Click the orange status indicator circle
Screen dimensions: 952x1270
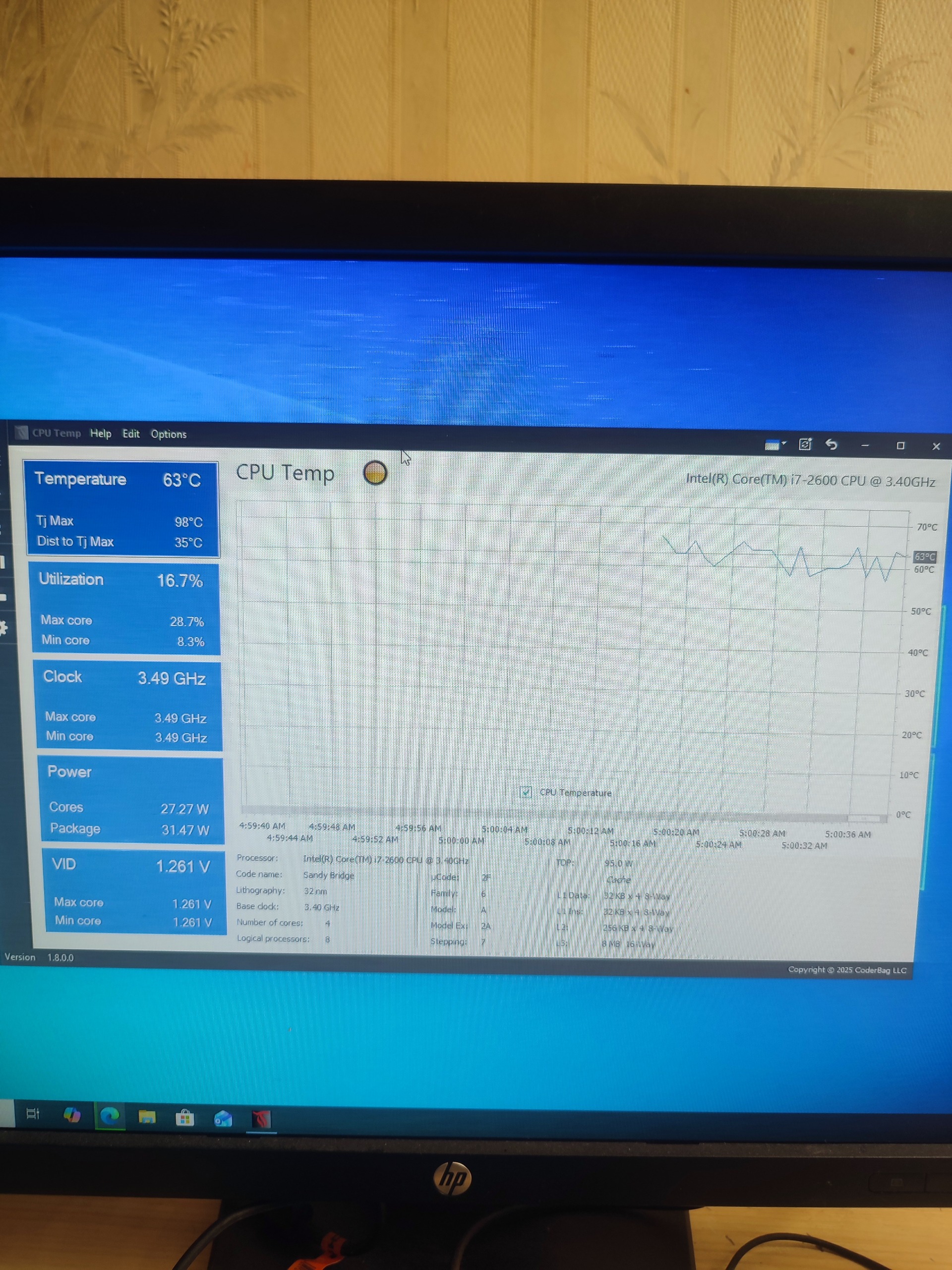[375, 473]
